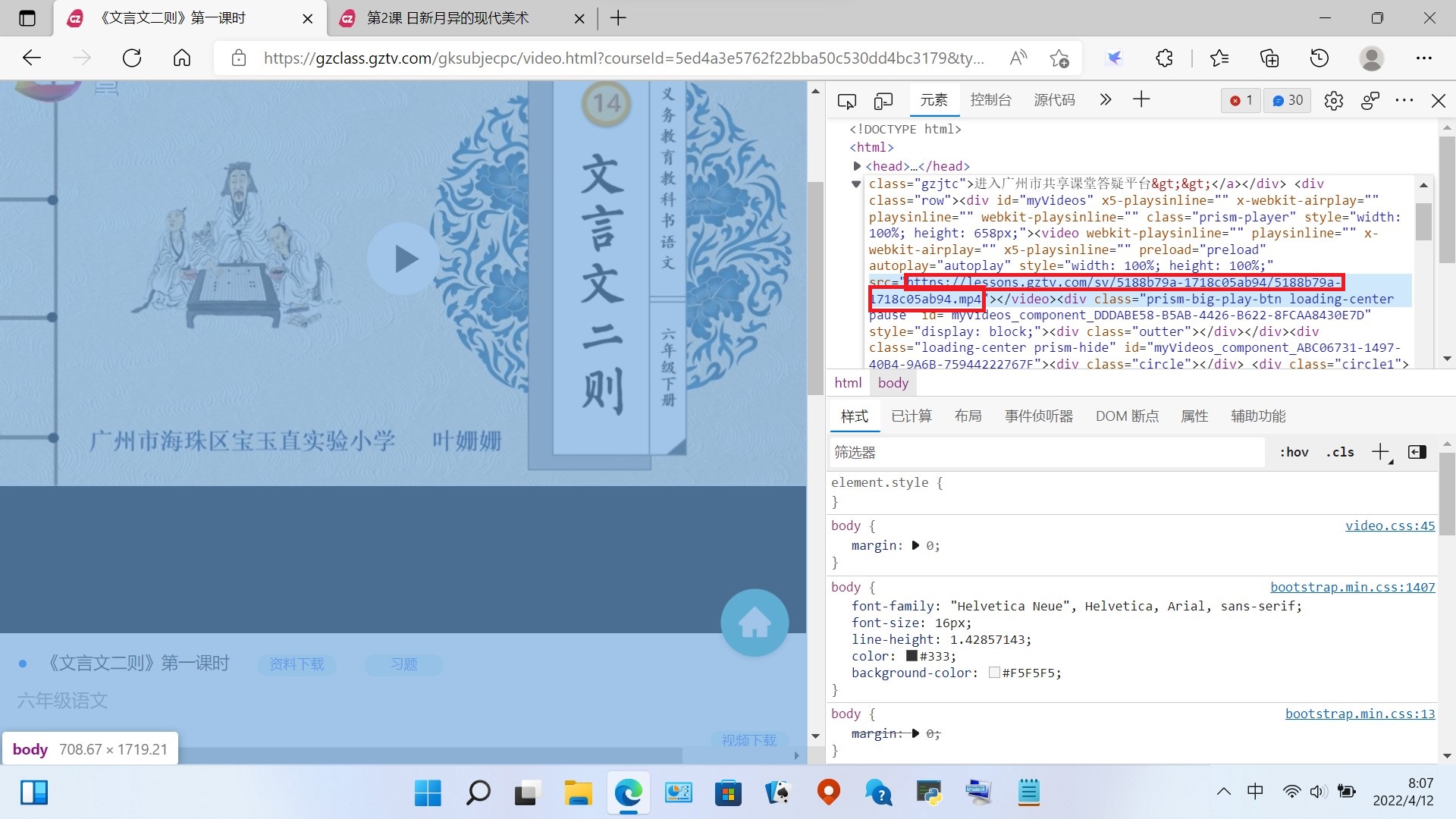Open the bootstrap.min.css:1407 source link
The width and height of the screenshot is (1456, 819).
(x=1353, y=587)
